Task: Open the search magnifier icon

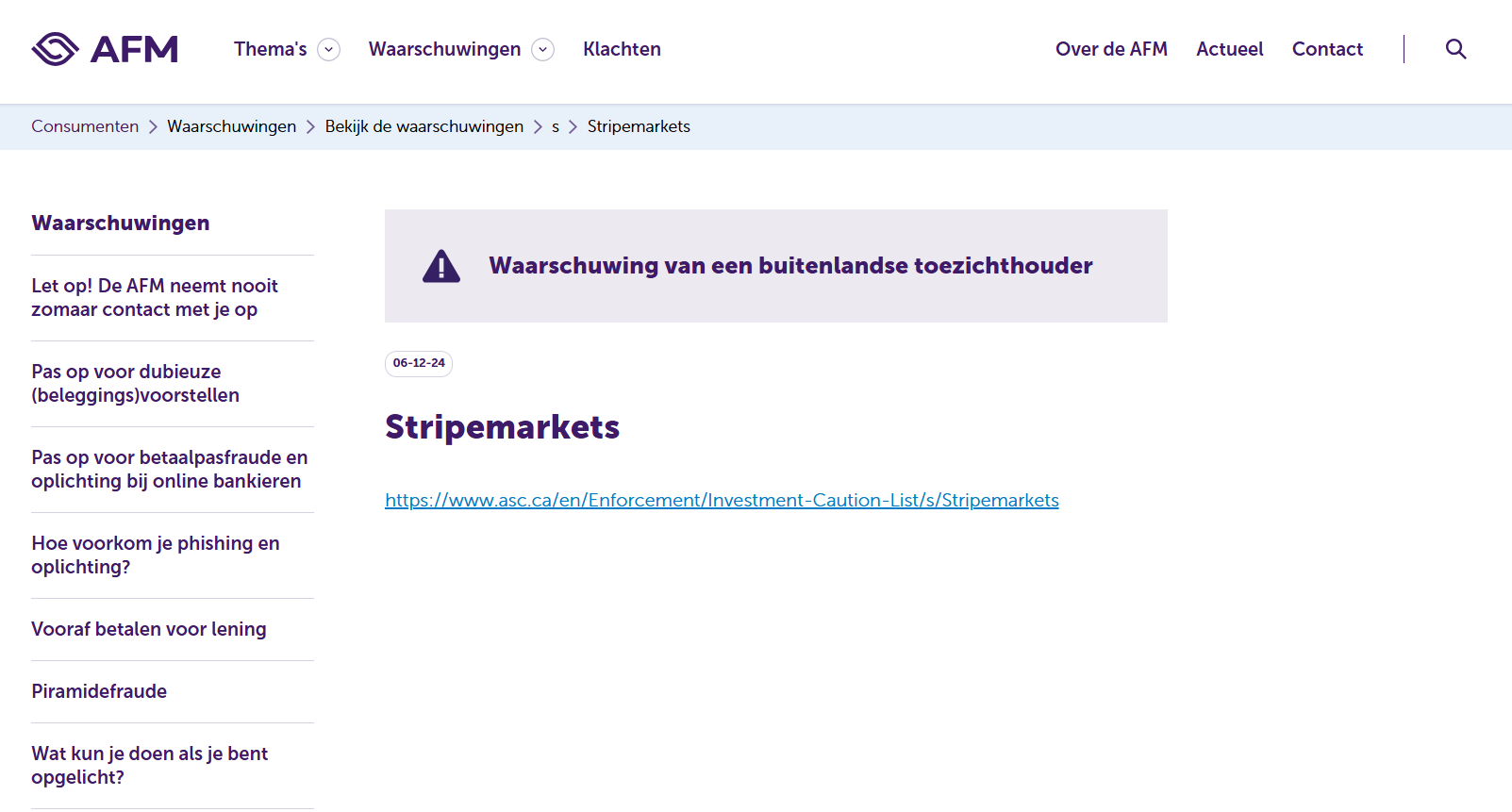Action: [x=1455, y=49]
